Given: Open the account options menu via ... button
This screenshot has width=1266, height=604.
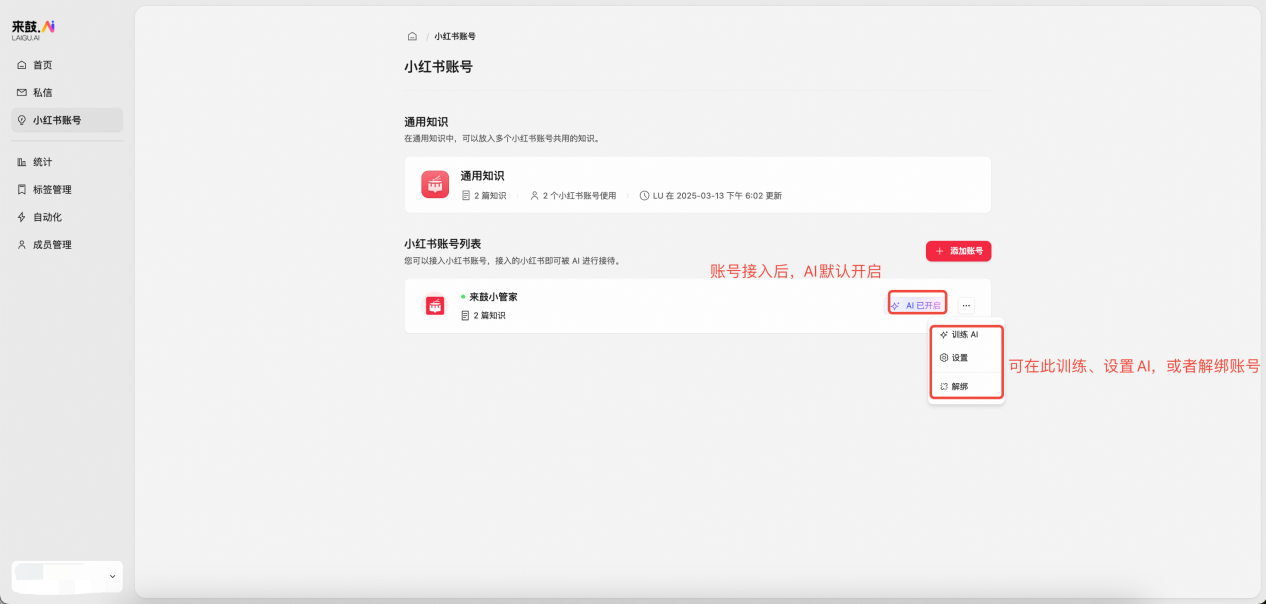Looking at the screenshot, I should coord(965,304).
